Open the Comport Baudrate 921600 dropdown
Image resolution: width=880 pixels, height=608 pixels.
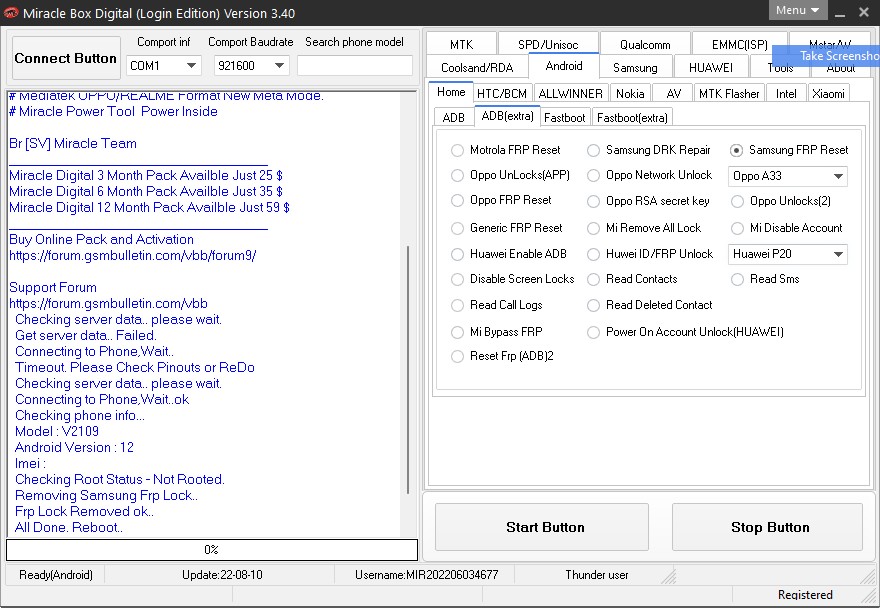click(x=251, y=66)
